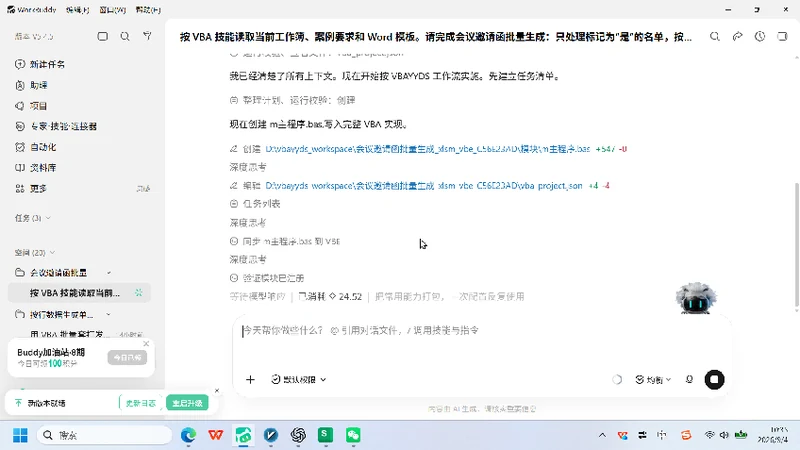The width and height of the screenshot is (800, 450).
Task: Search within this conversation using header magnifier
Action: coord(715,36)
